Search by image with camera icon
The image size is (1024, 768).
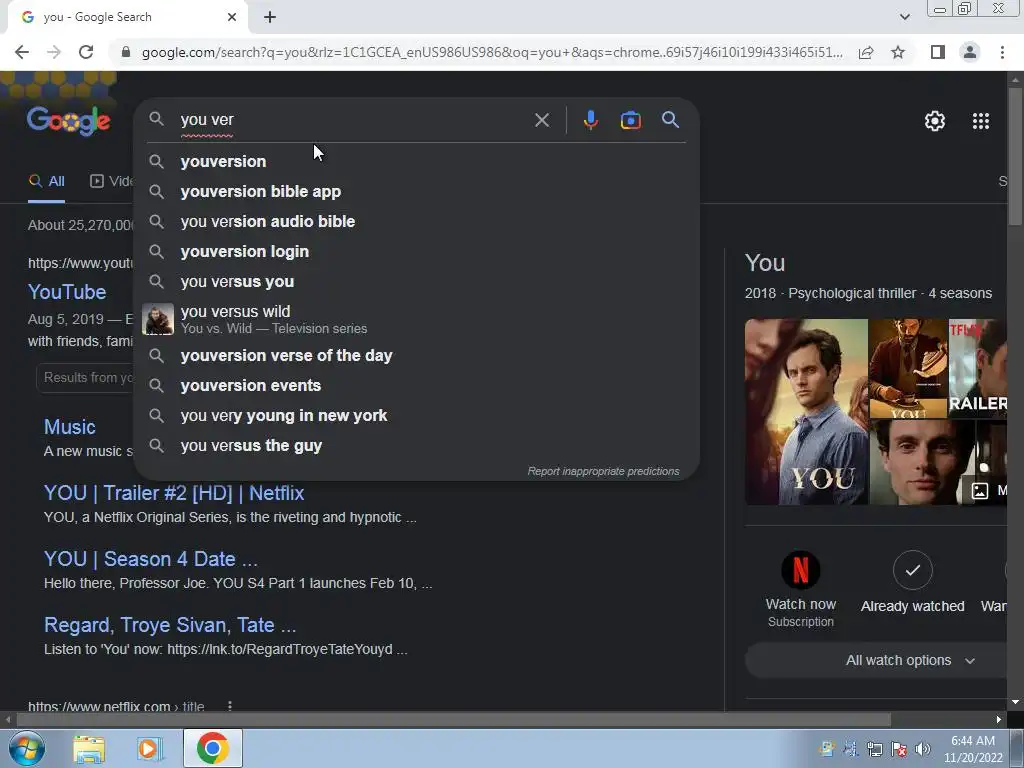point(630,120)
